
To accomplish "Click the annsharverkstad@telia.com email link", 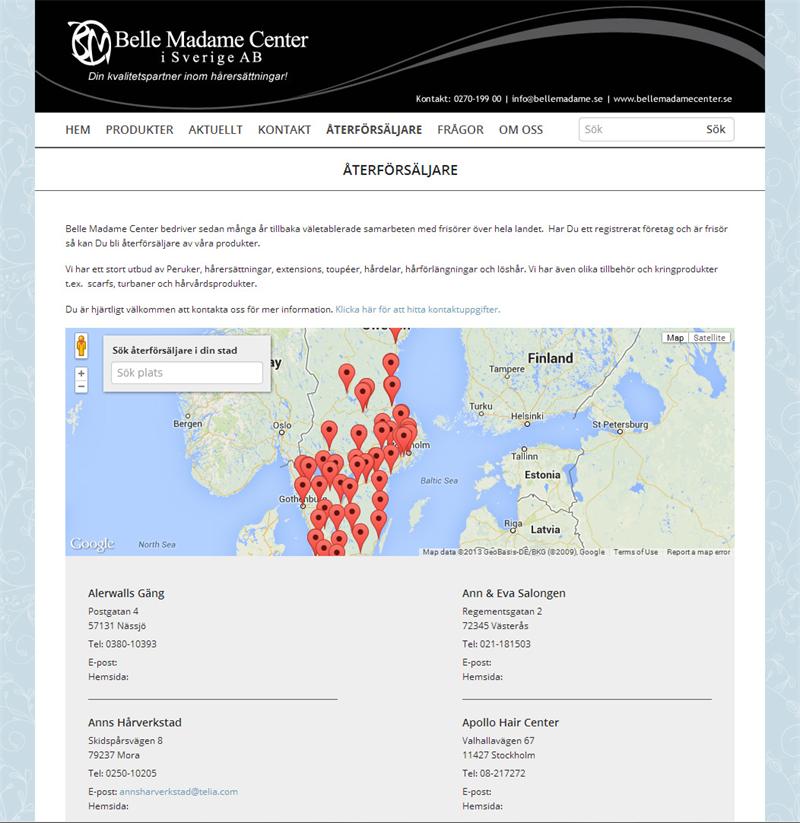I will 178,791.
